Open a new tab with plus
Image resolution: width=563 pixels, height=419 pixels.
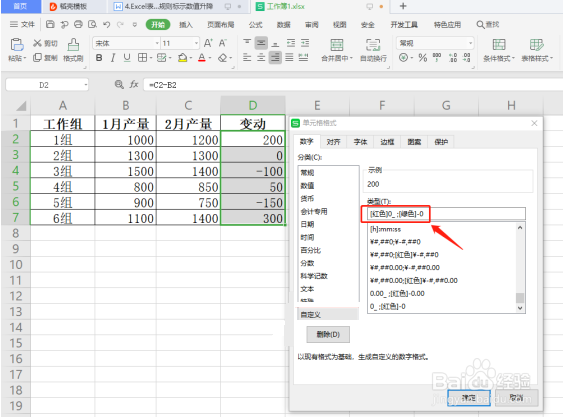click(403, 6)
